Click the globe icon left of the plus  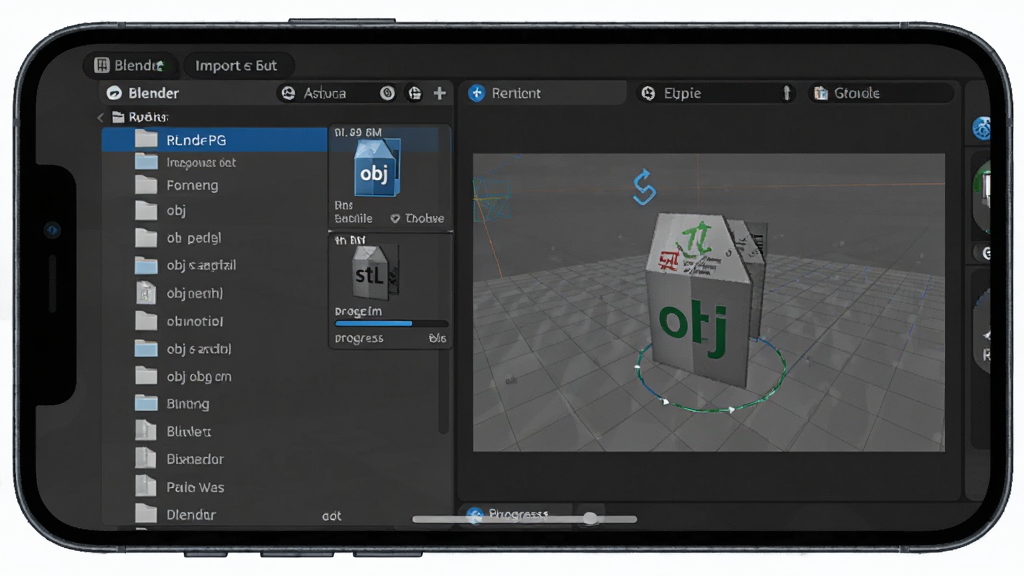coord(415,93)
